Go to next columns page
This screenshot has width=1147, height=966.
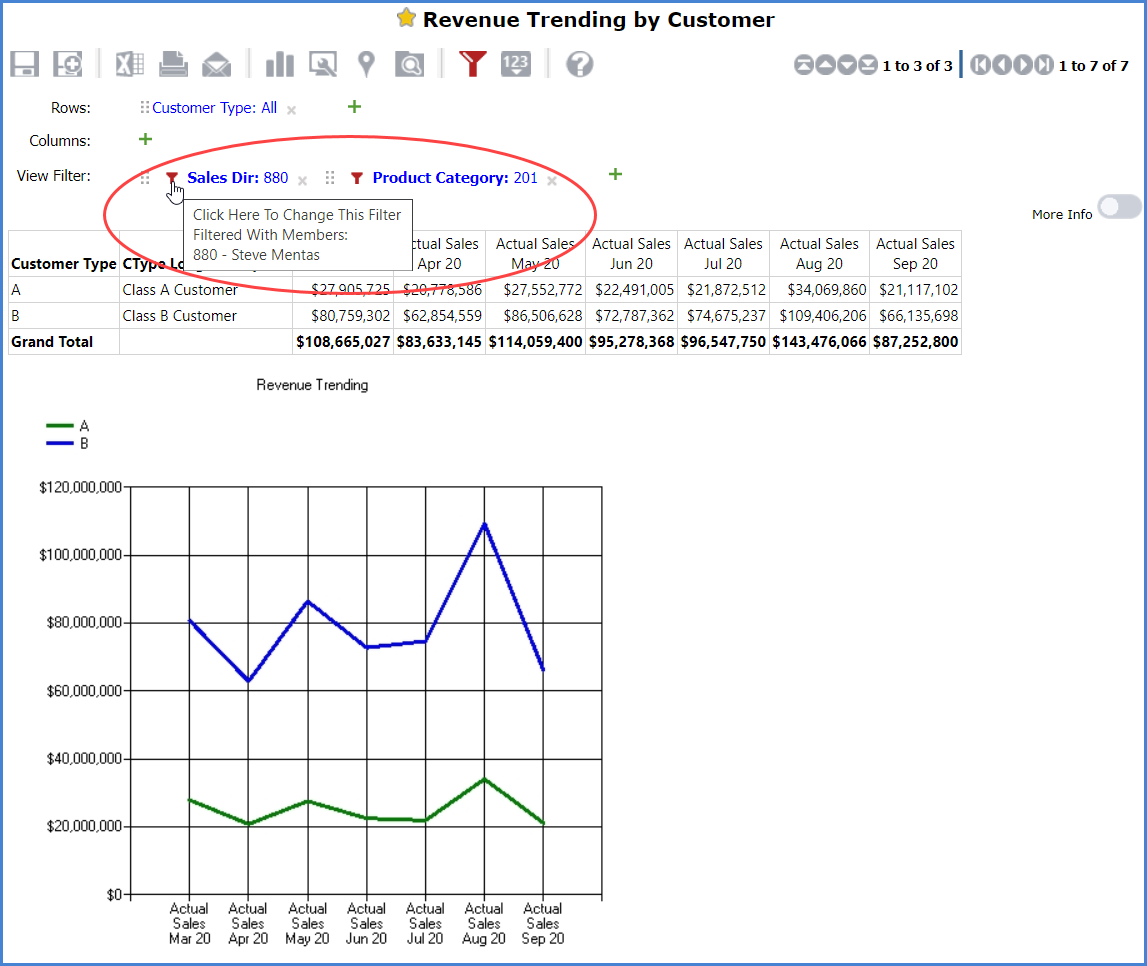click(x=1023, y=65)
